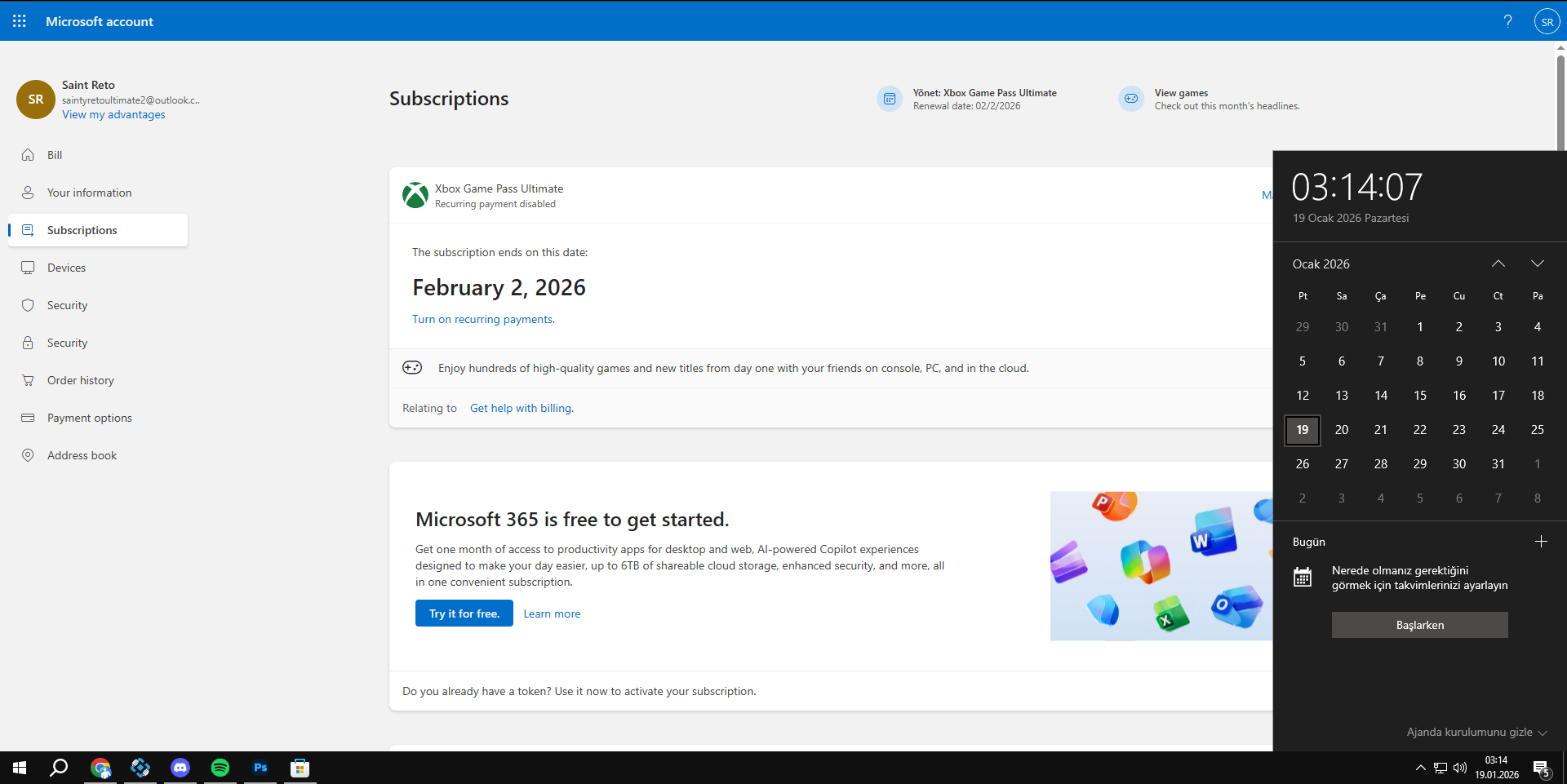Go to previous month in calendar

click(1498, 264)
